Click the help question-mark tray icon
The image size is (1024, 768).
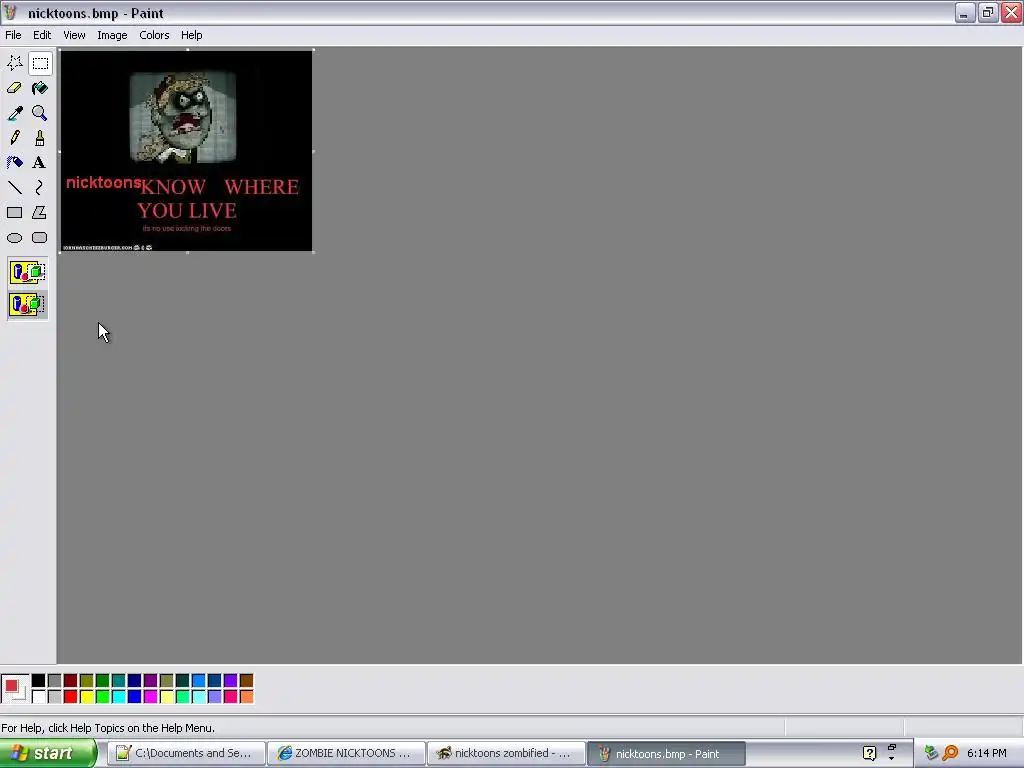click(869, 754)
